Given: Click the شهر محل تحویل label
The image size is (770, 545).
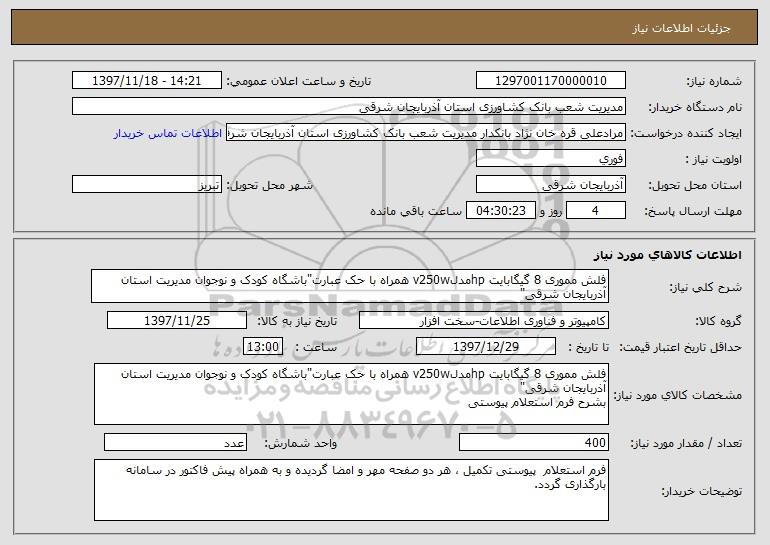Looking at the screenshot, I should click(x=269, y=186).
